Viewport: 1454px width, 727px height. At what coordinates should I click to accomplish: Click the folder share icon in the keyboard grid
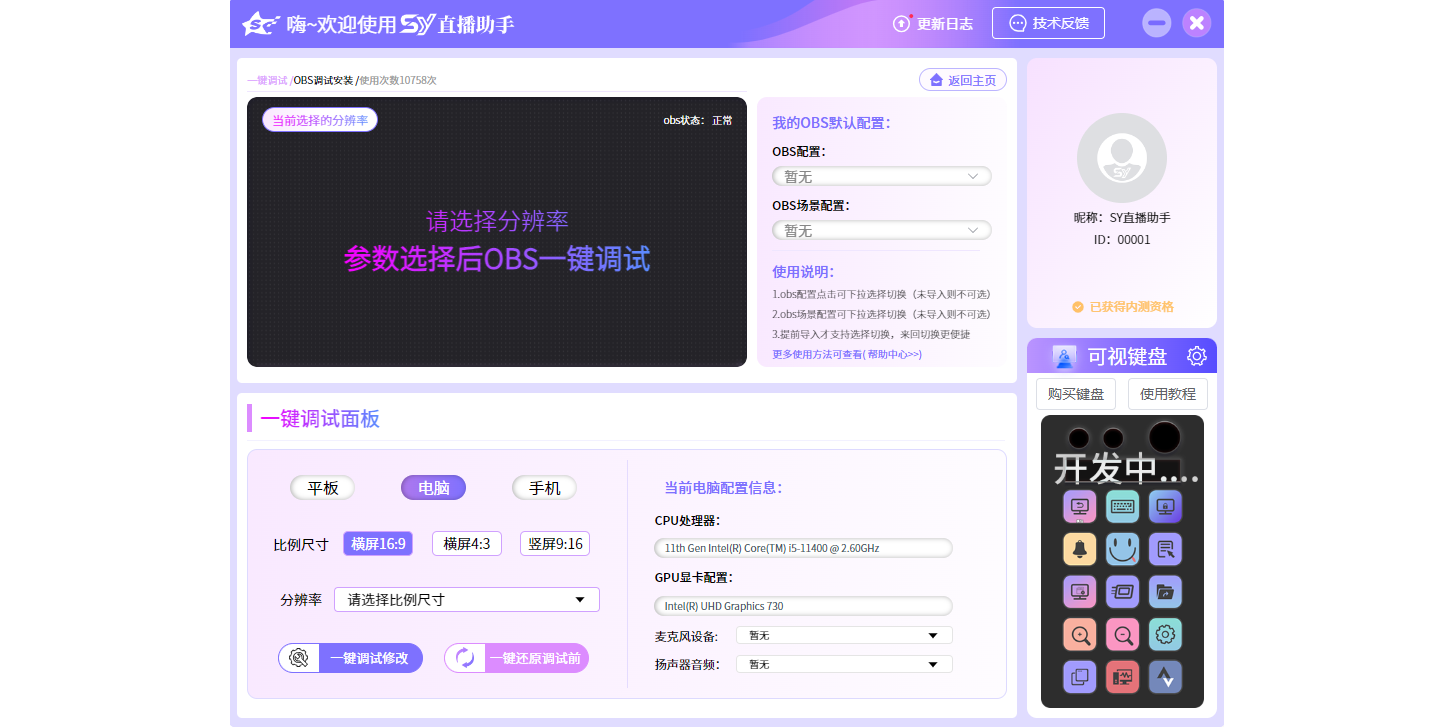1165,591
